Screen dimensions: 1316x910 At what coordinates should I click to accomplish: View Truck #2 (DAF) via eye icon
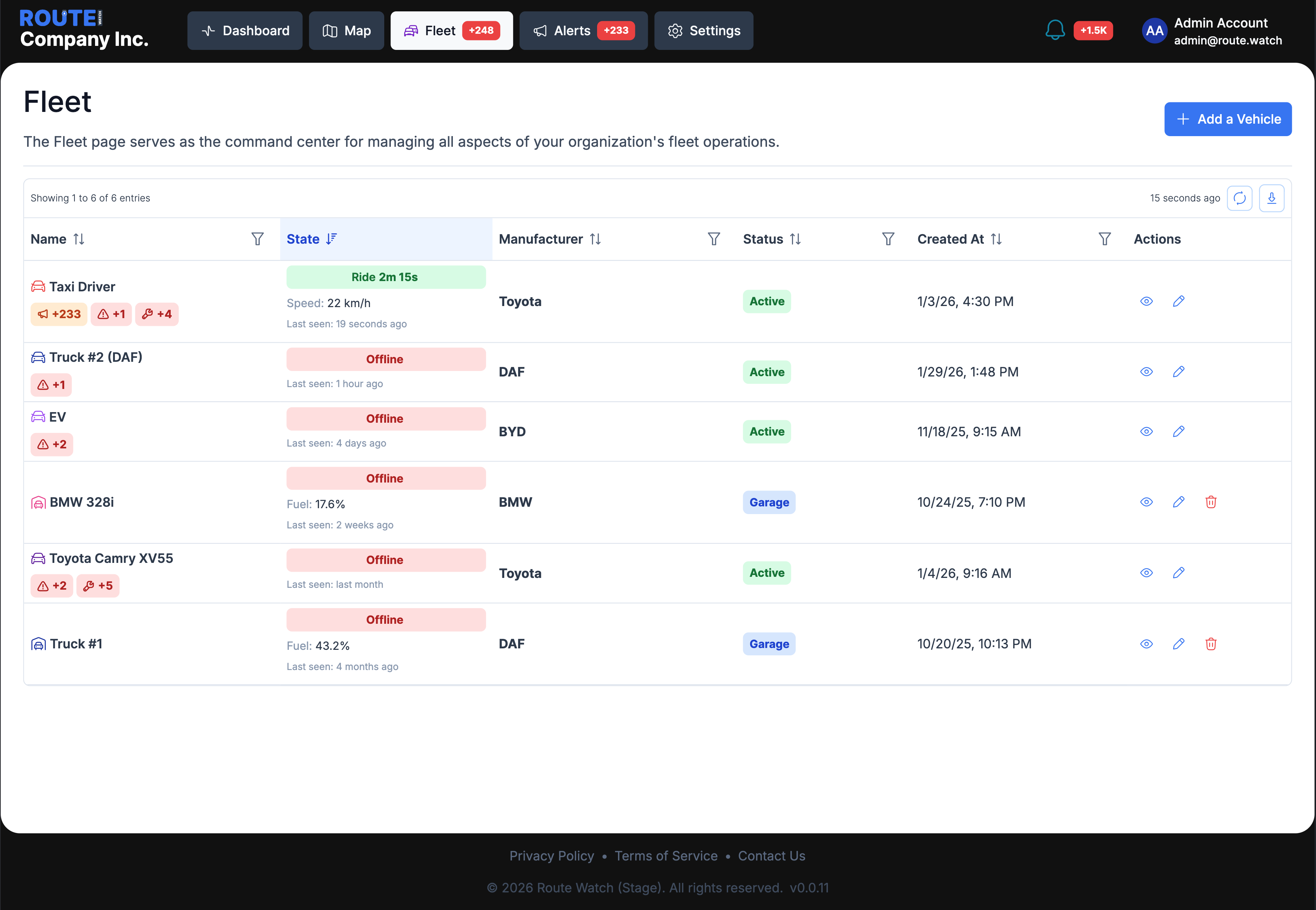(1146, 372)
